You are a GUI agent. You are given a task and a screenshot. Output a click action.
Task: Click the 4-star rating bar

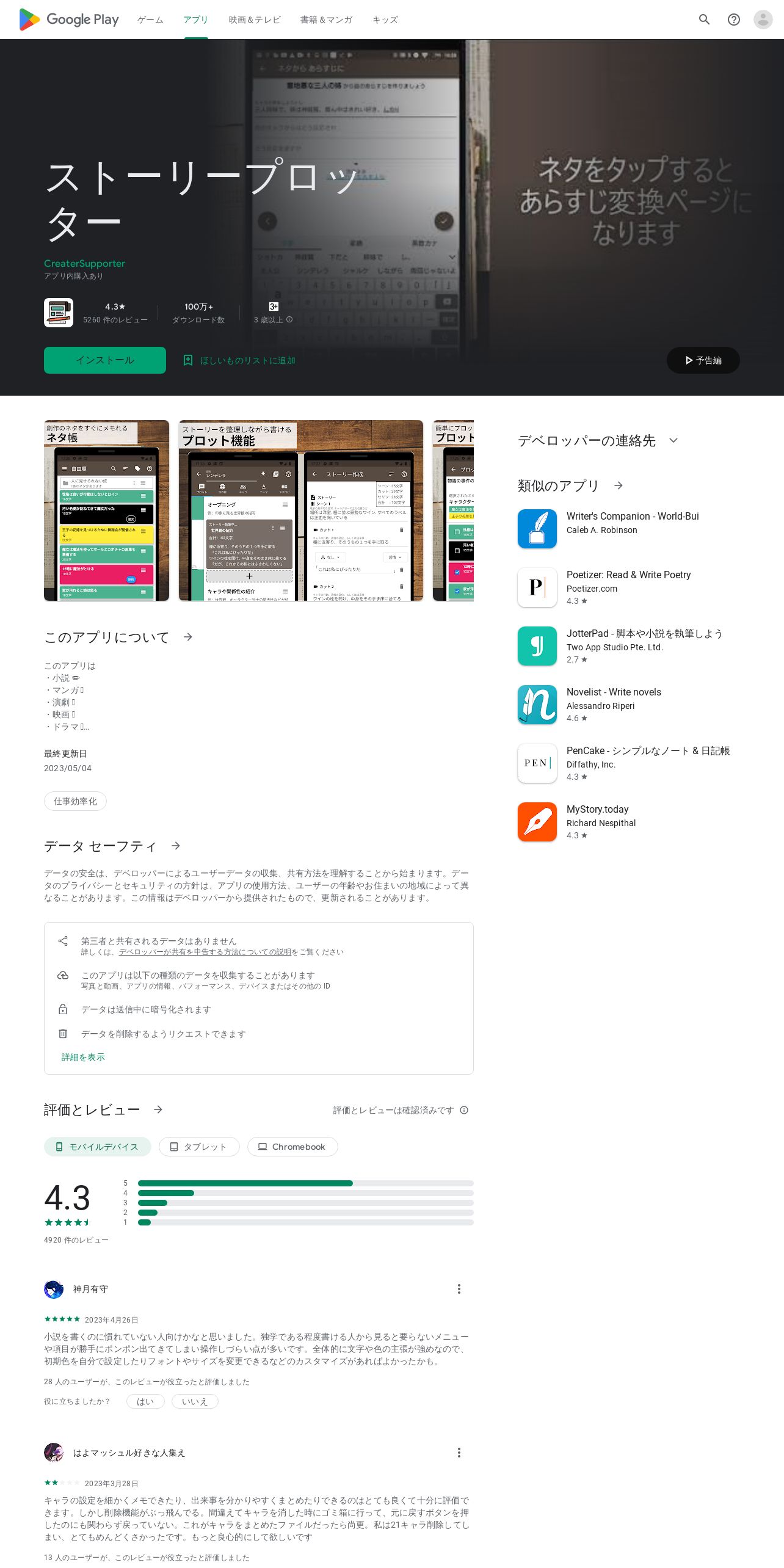(x=306, y=1193)
